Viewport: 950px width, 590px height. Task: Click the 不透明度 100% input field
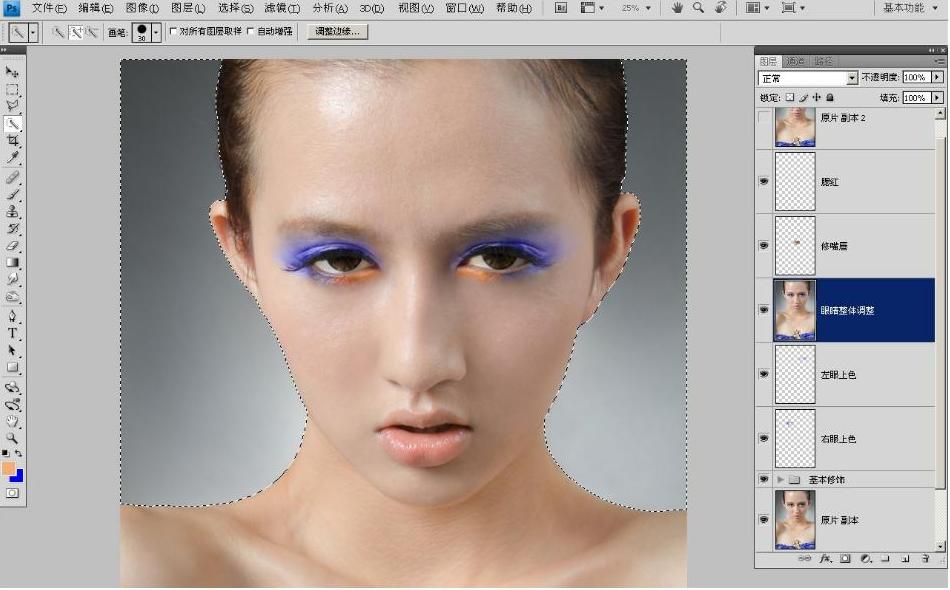[x=917, y=78]
